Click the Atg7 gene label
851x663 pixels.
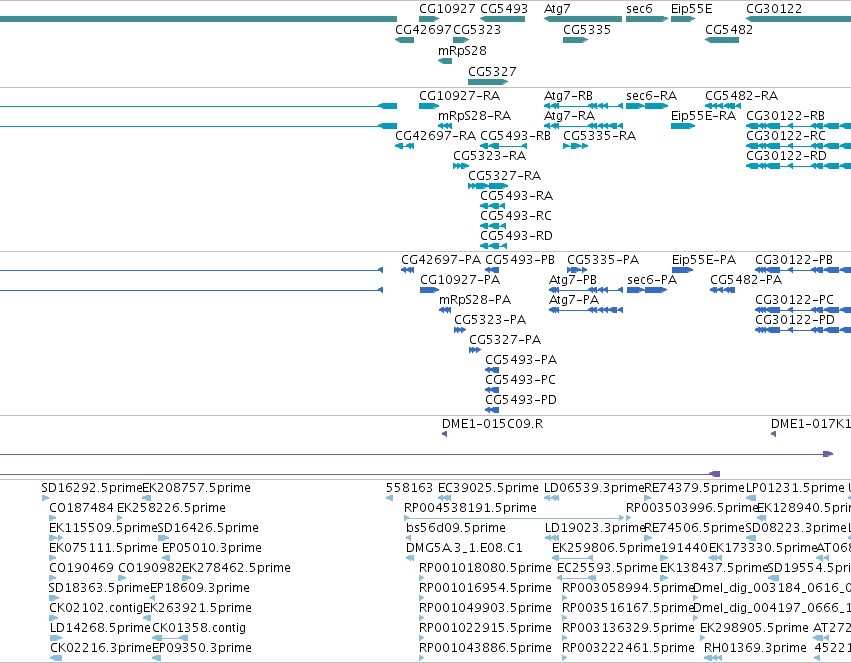(x=557, y=9)
